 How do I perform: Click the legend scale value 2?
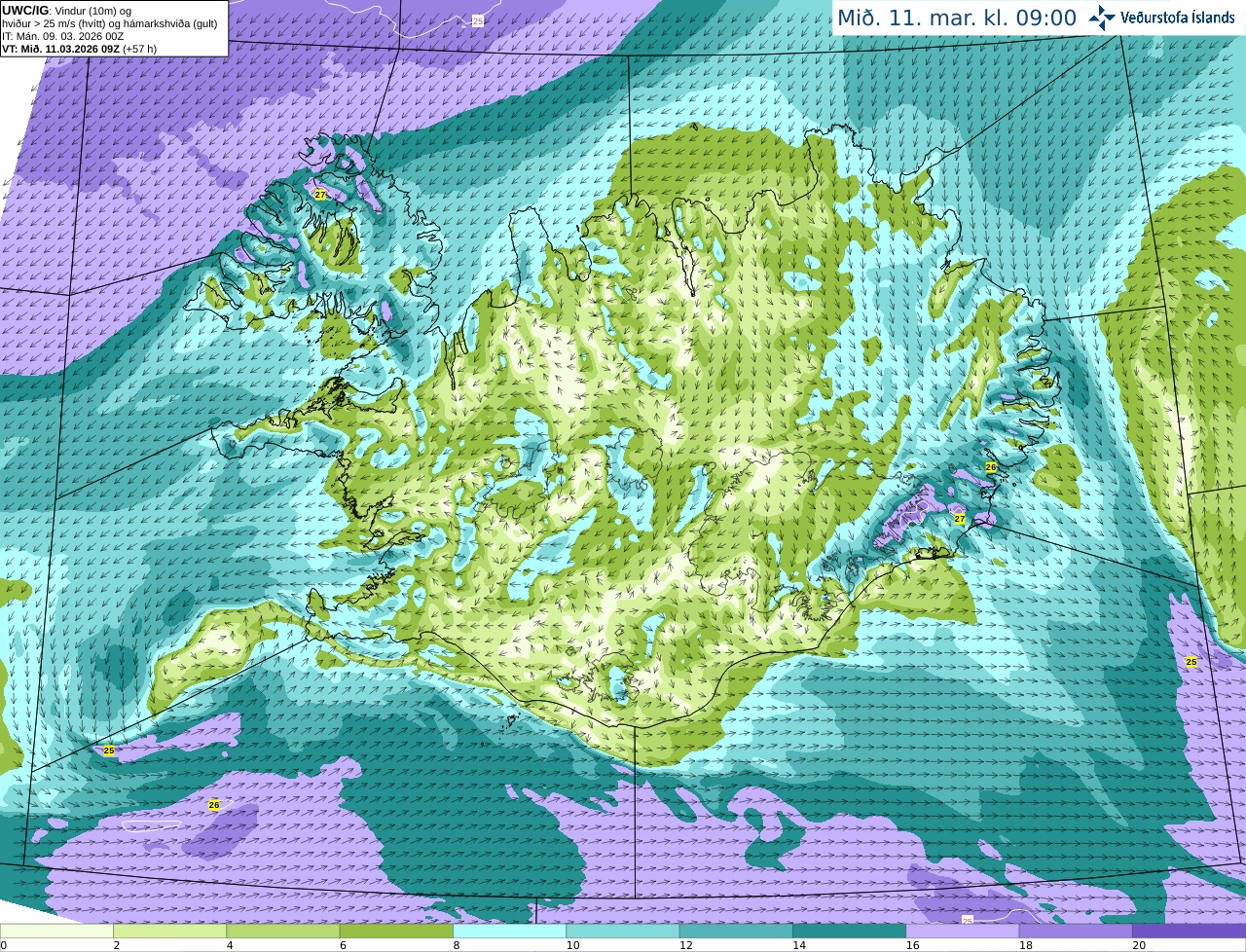pyautogui.click(x=117, y=945)
